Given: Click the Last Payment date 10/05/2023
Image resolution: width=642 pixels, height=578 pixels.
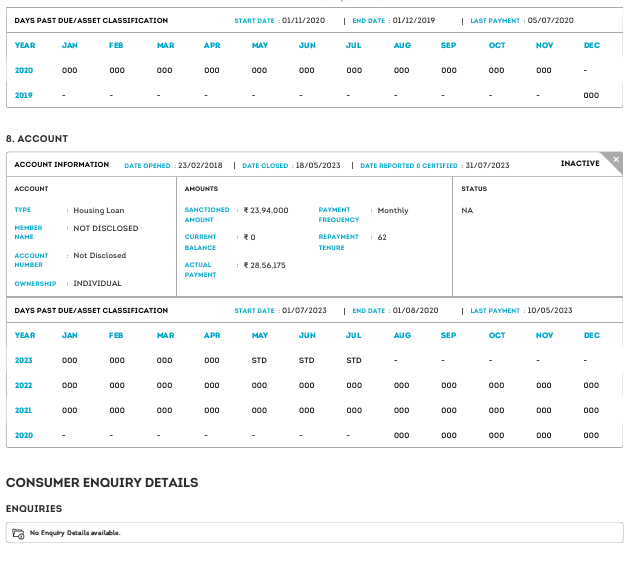Looking at the screenshot, I should coord(551,311).
